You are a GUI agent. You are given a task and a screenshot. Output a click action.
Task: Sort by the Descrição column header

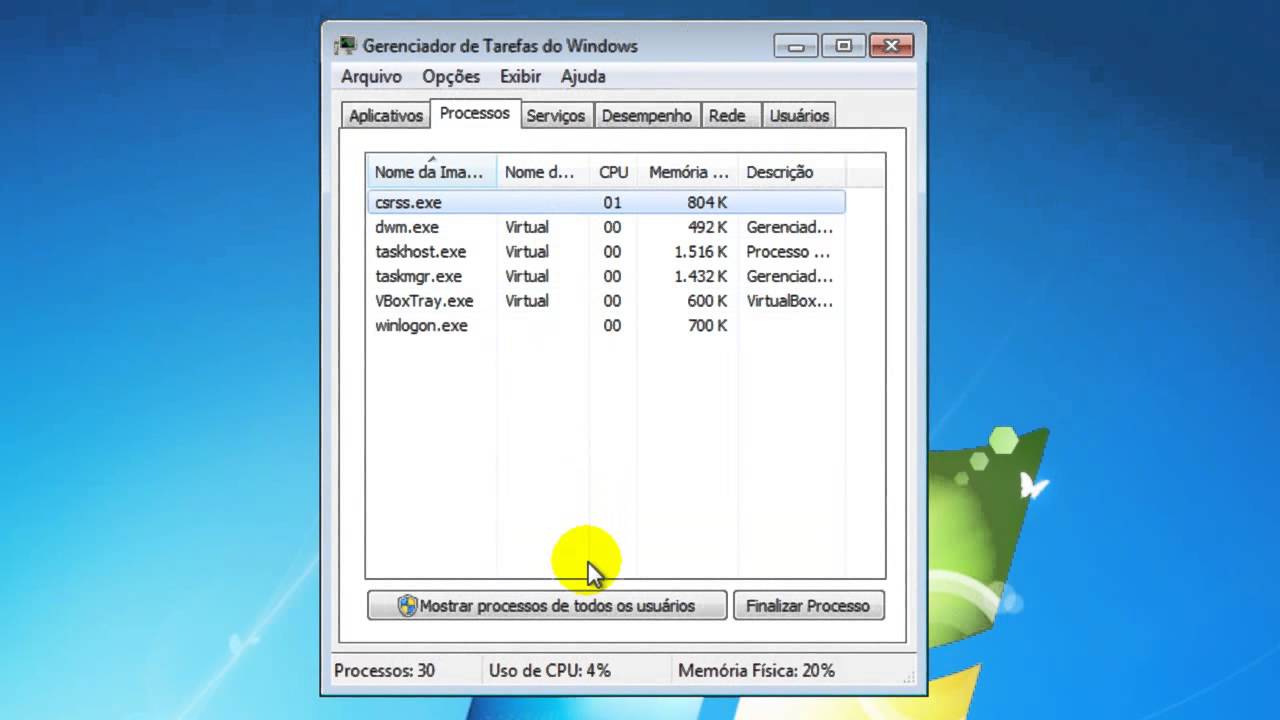point(791,172)
